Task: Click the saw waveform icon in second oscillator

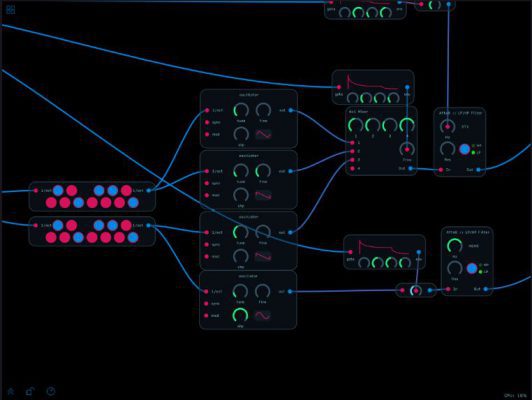Action: 263,195
